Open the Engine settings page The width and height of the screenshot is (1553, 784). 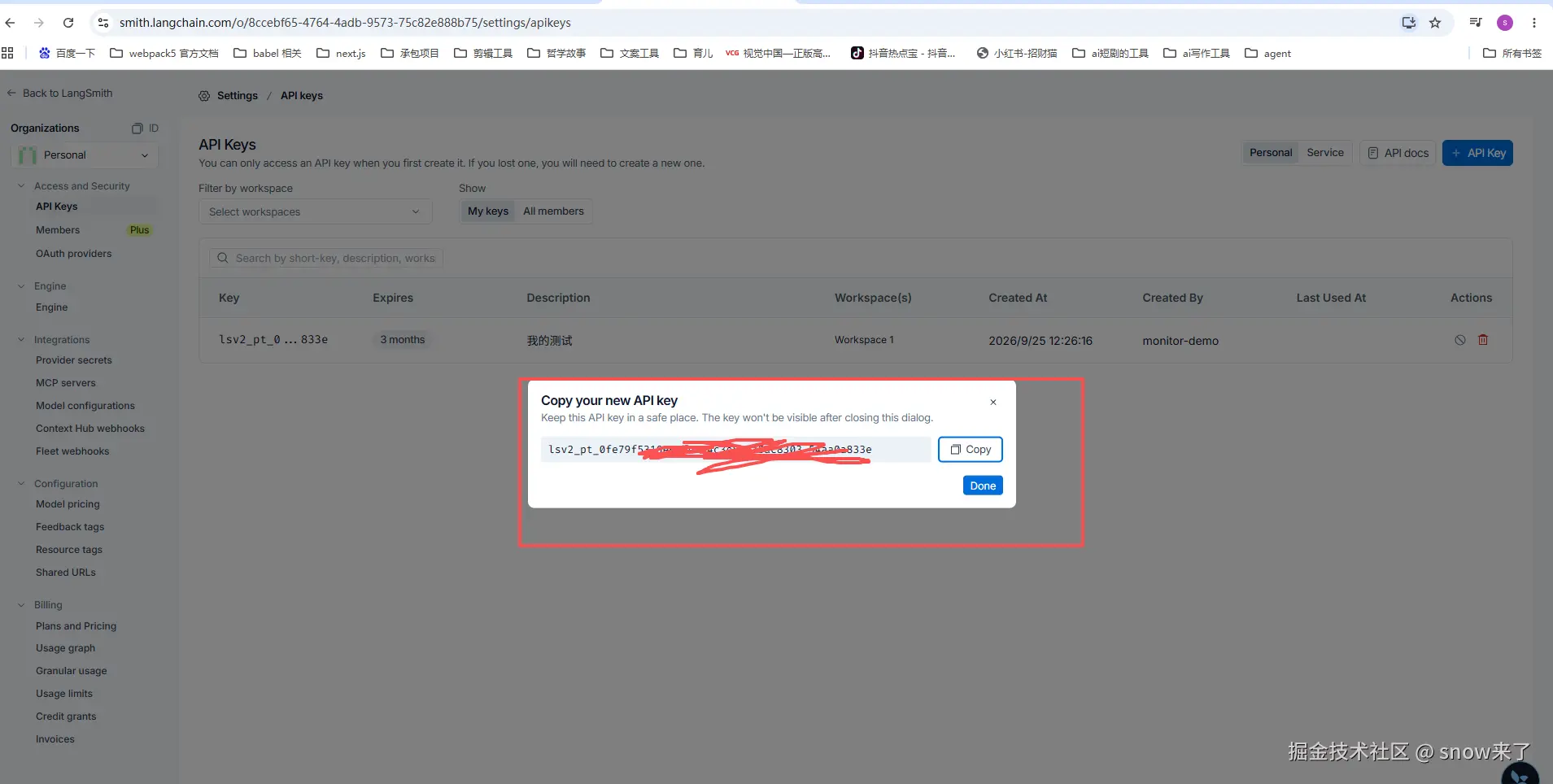[x=52, y=307]
